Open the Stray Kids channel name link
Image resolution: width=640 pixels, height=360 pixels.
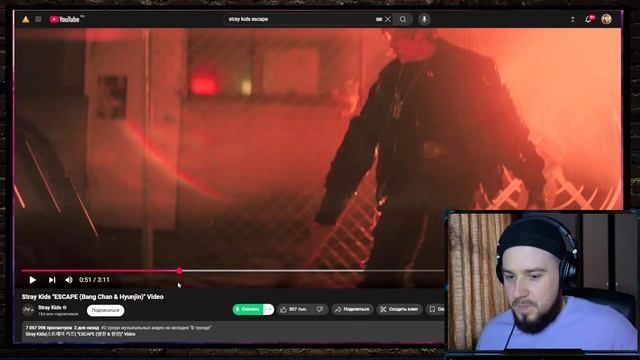(50, 307)
